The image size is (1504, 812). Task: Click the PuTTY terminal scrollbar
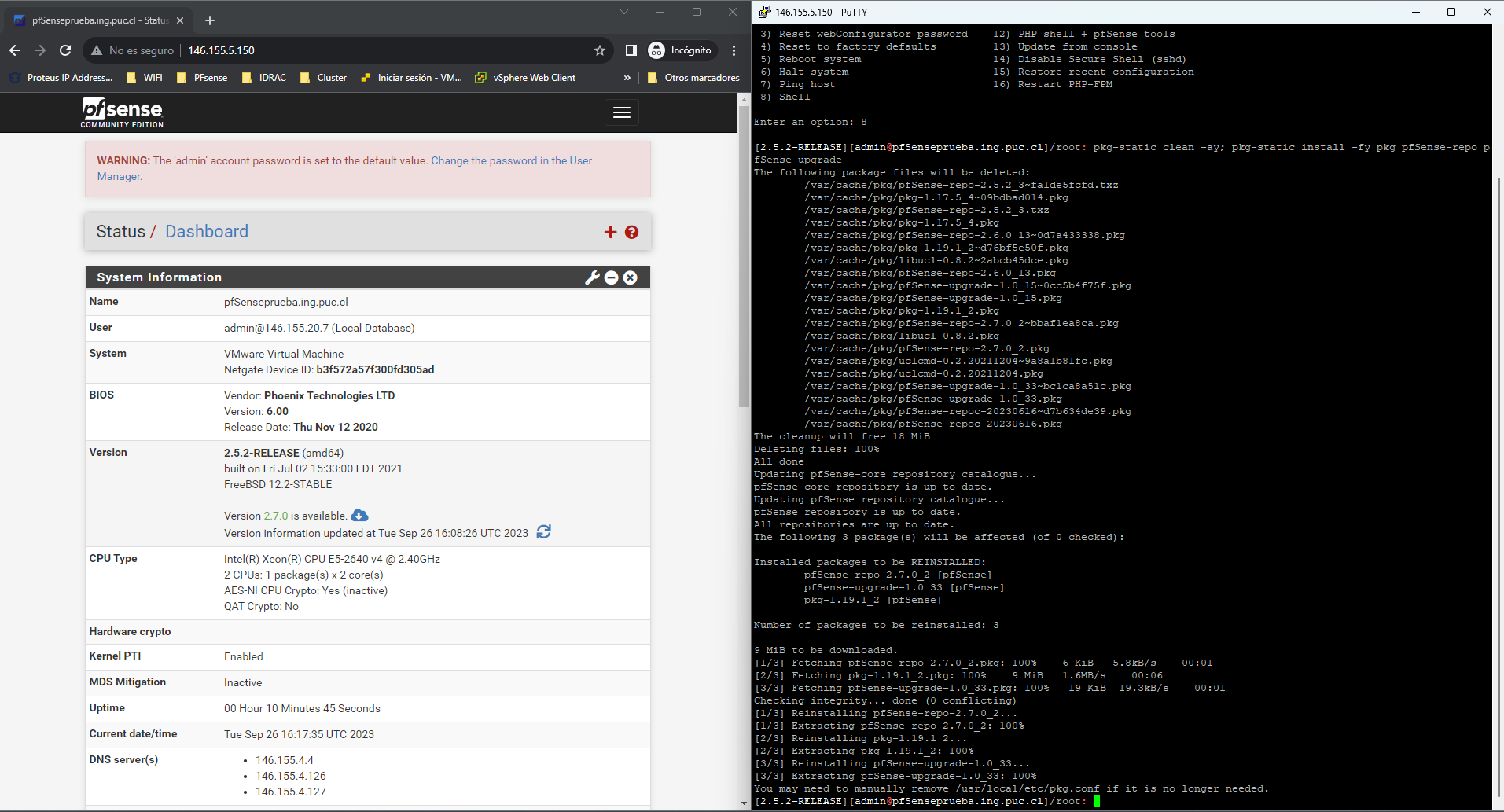coord(1498,487)
